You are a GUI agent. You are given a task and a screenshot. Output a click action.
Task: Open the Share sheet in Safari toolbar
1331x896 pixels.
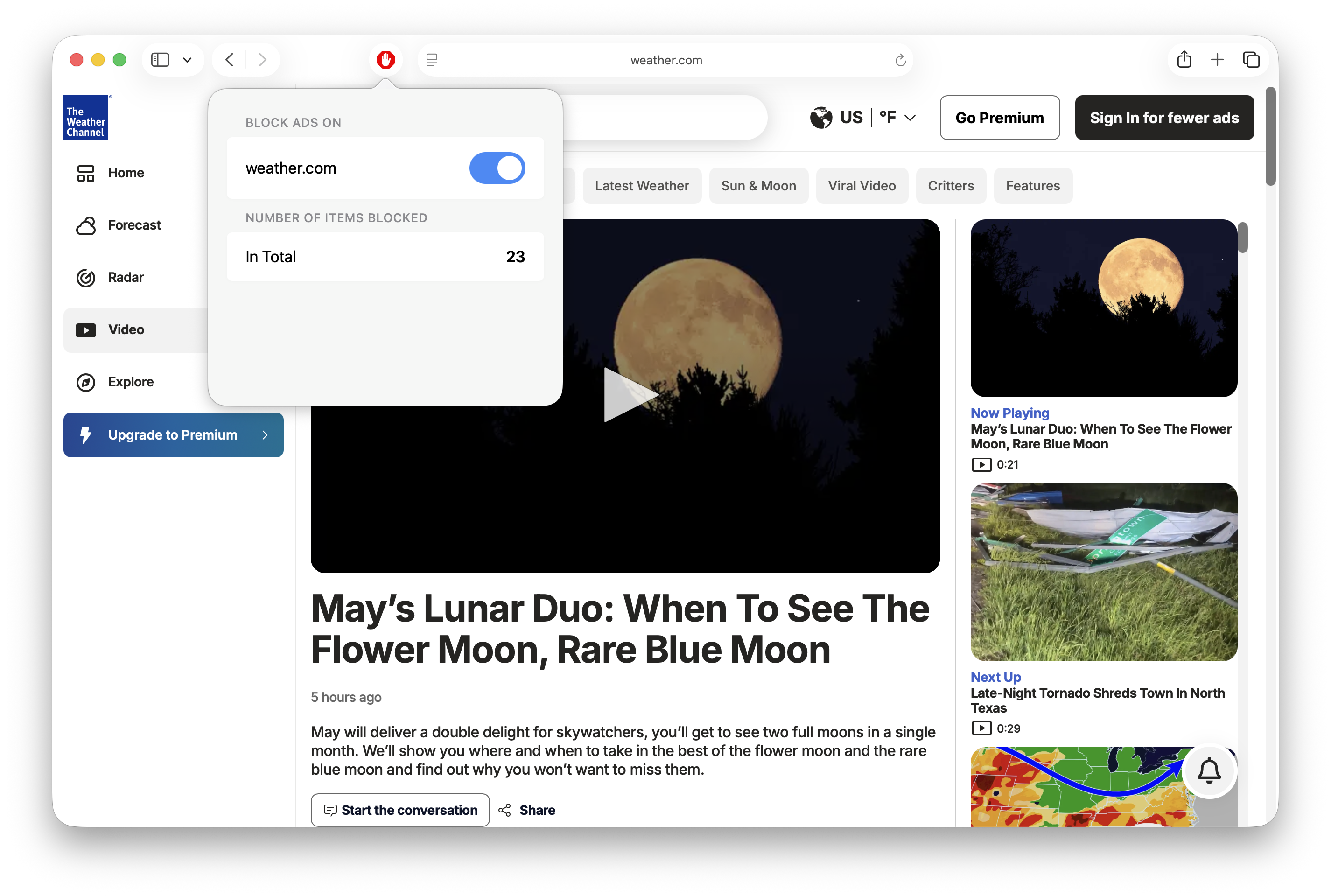click(1184, 59)
